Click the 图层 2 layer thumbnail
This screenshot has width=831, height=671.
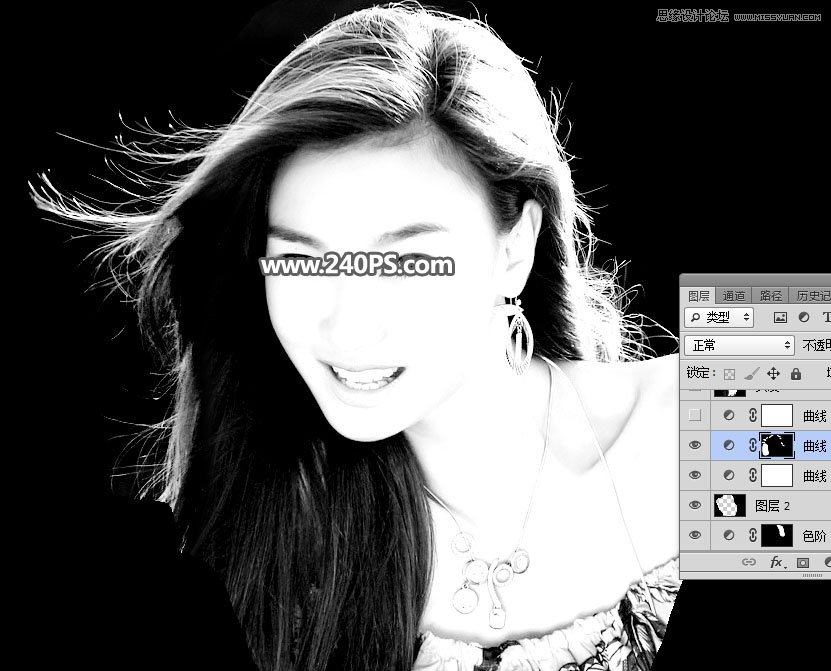pos(728,506)
